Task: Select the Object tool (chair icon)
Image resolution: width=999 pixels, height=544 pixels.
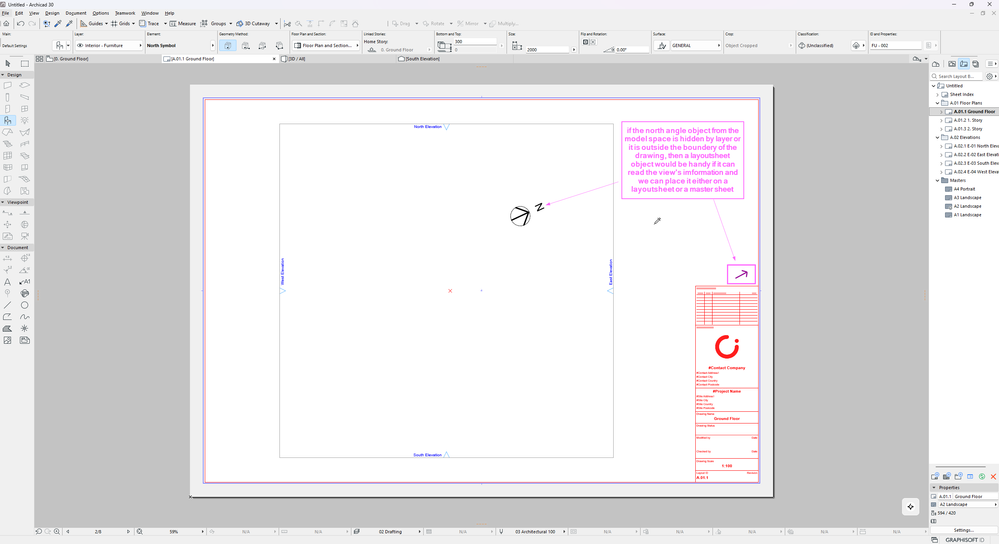Action: point(8,120)
